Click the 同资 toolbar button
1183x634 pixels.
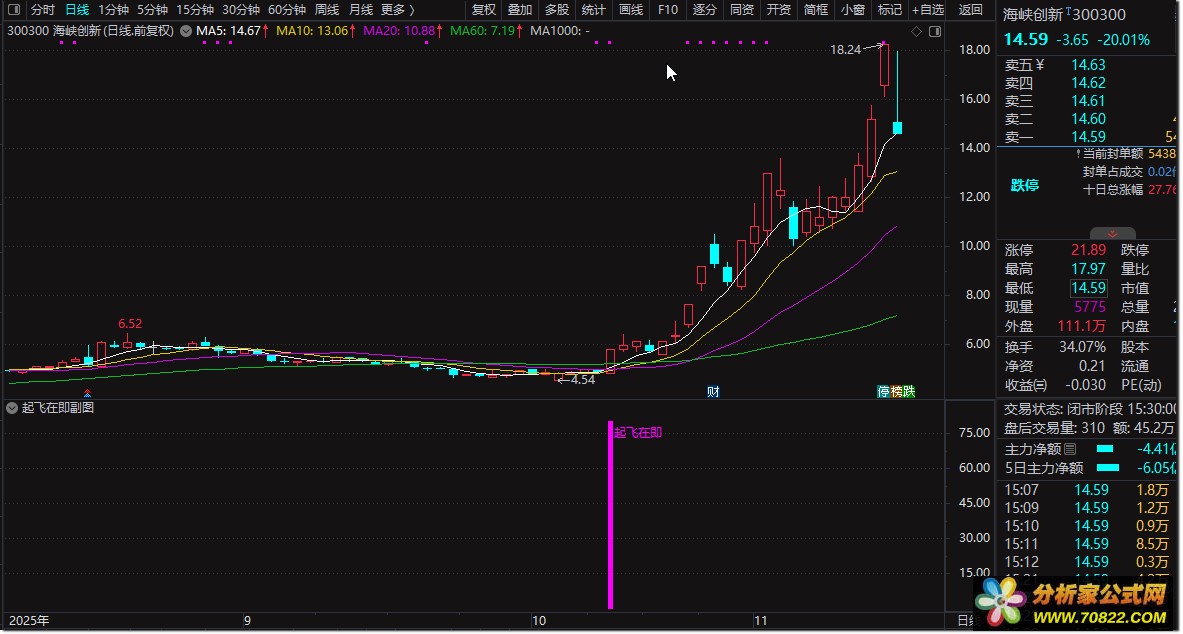pyautogui.click(x=742, y=10)
